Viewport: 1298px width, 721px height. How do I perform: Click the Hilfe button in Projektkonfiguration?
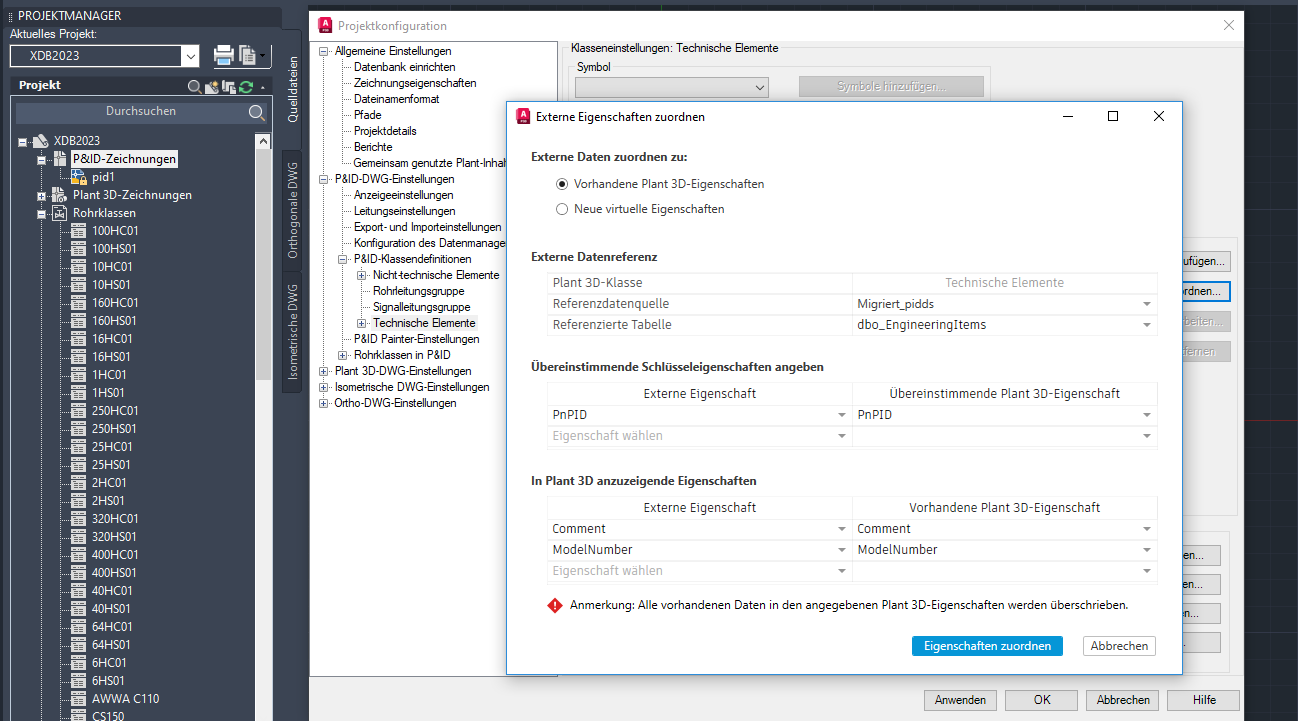pyautogui.click(x=1204, y=700)
